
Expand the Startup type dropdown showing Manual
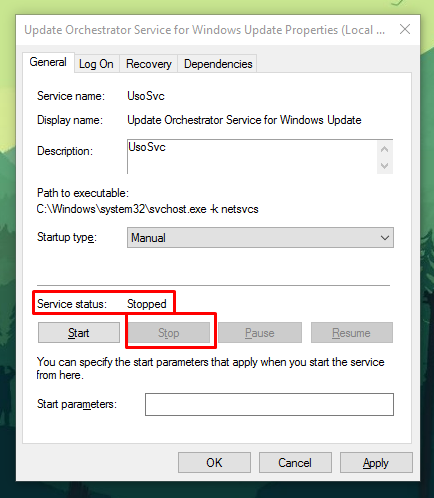click(260, 238)
